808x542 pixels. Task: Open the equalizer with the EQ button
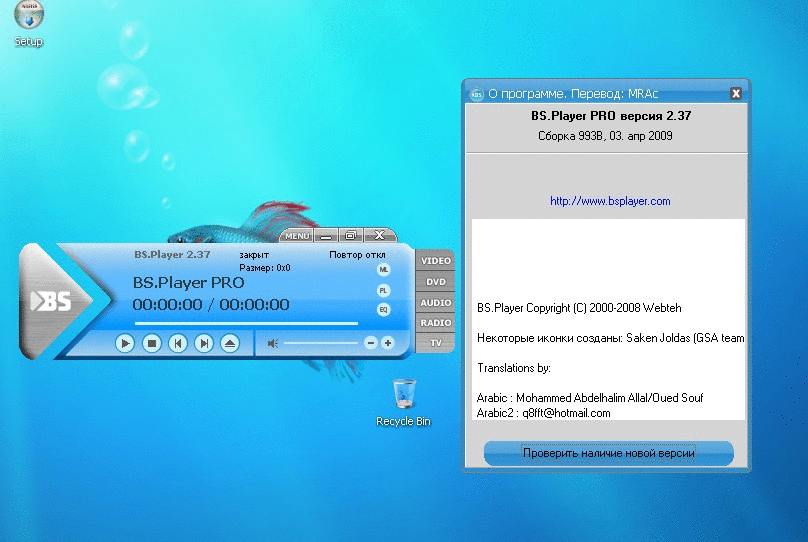pyautogui.click(x=383, y=310)
